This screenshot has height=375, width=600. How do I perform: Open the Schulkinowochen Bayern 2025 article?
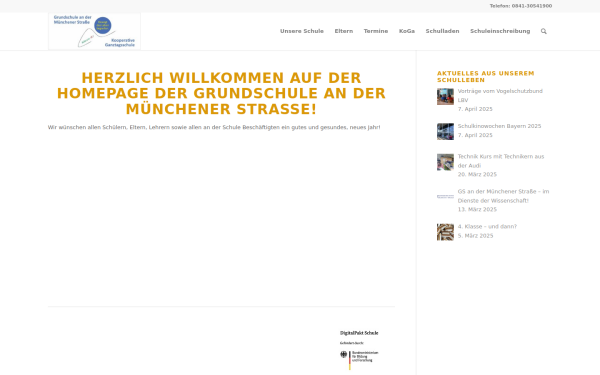coord(499,126)
